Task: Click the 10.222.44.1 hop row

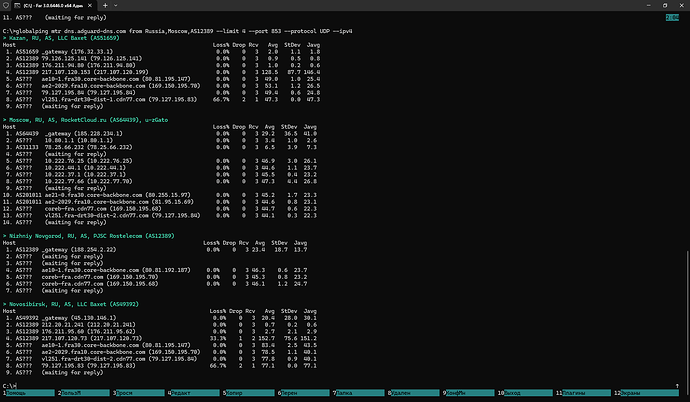Action: pyautogui.click(x=161, y=168)
